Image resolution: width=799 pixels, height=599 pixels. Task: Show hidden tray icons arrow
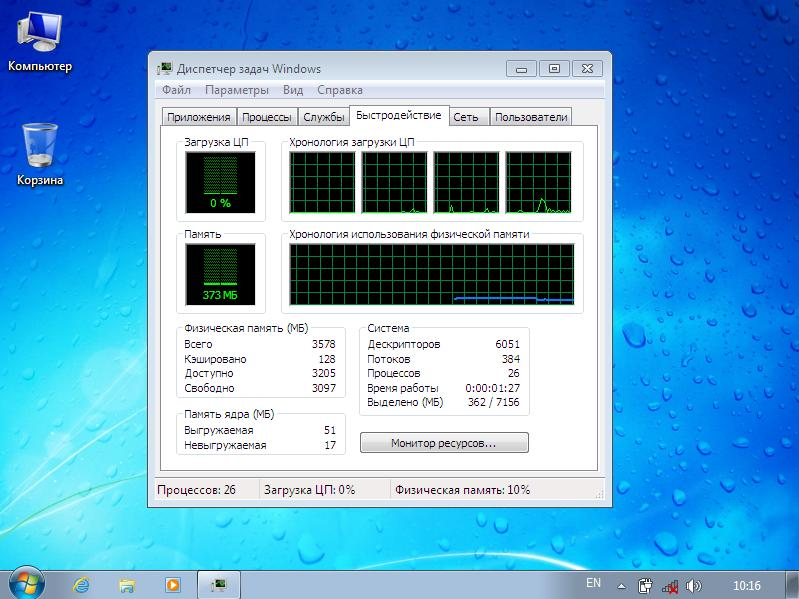coord(621,584)
